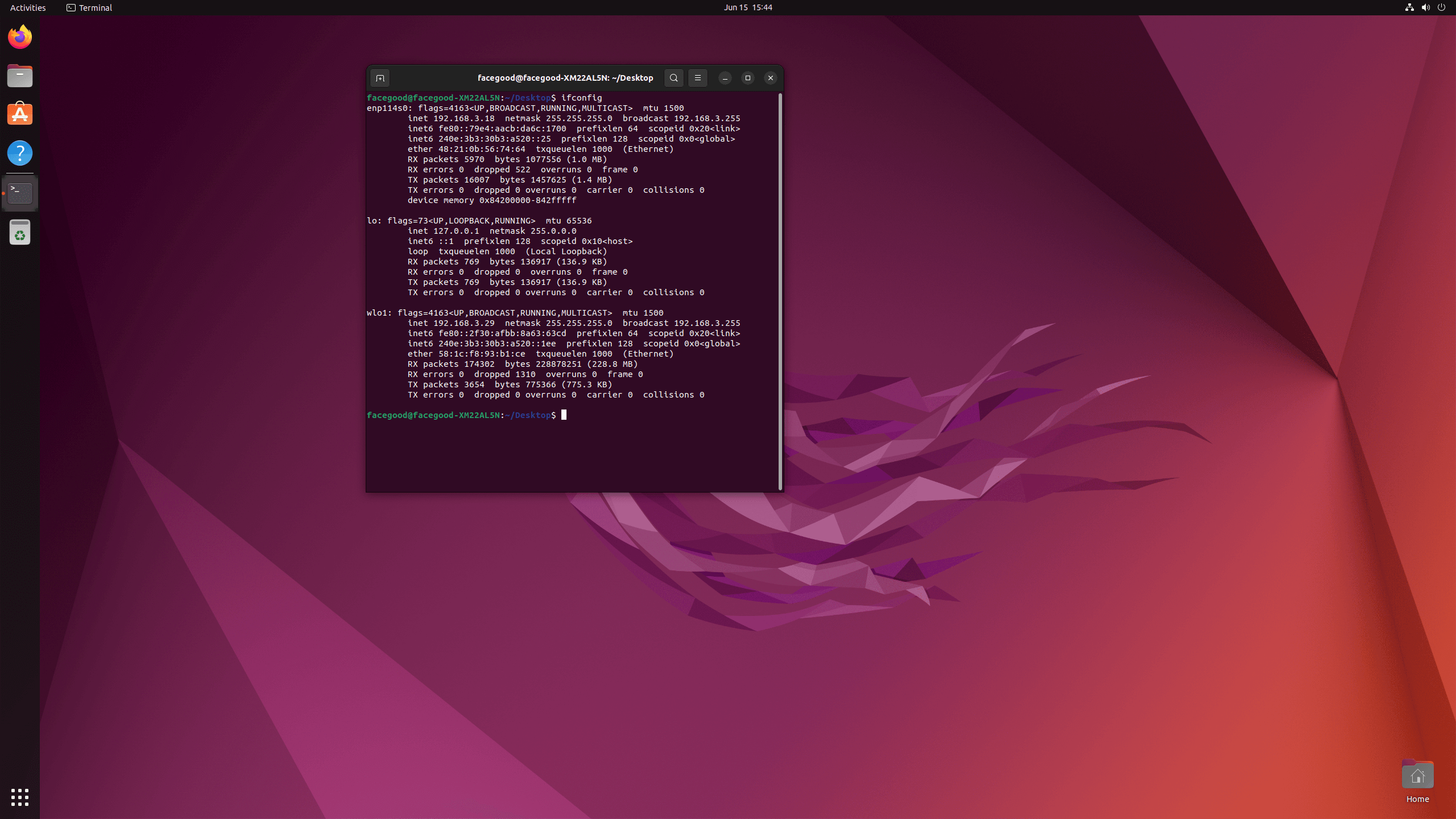Open the Trash from the dock
Screen dimensions: 1456x819
coord(20,232)
